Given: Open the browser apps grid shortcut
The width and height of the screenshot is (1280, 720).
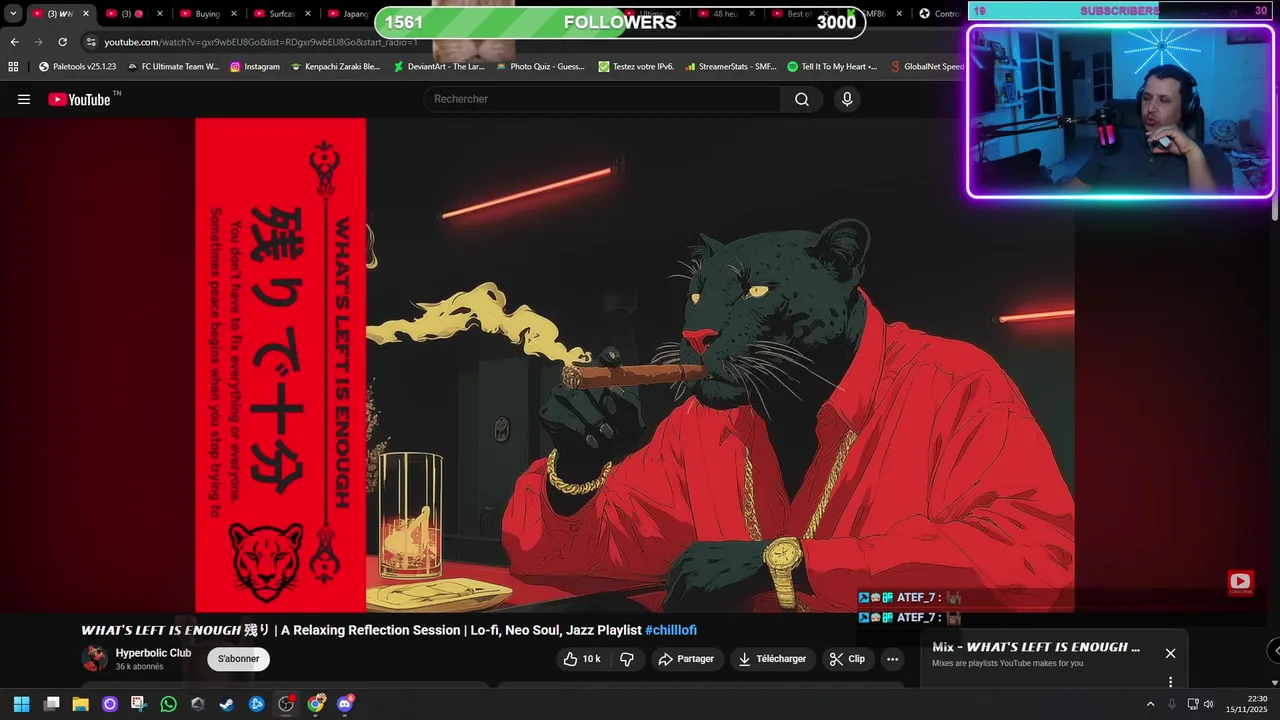Looking at the screenshot, I should pyautogui.click(x=13, y=67).
